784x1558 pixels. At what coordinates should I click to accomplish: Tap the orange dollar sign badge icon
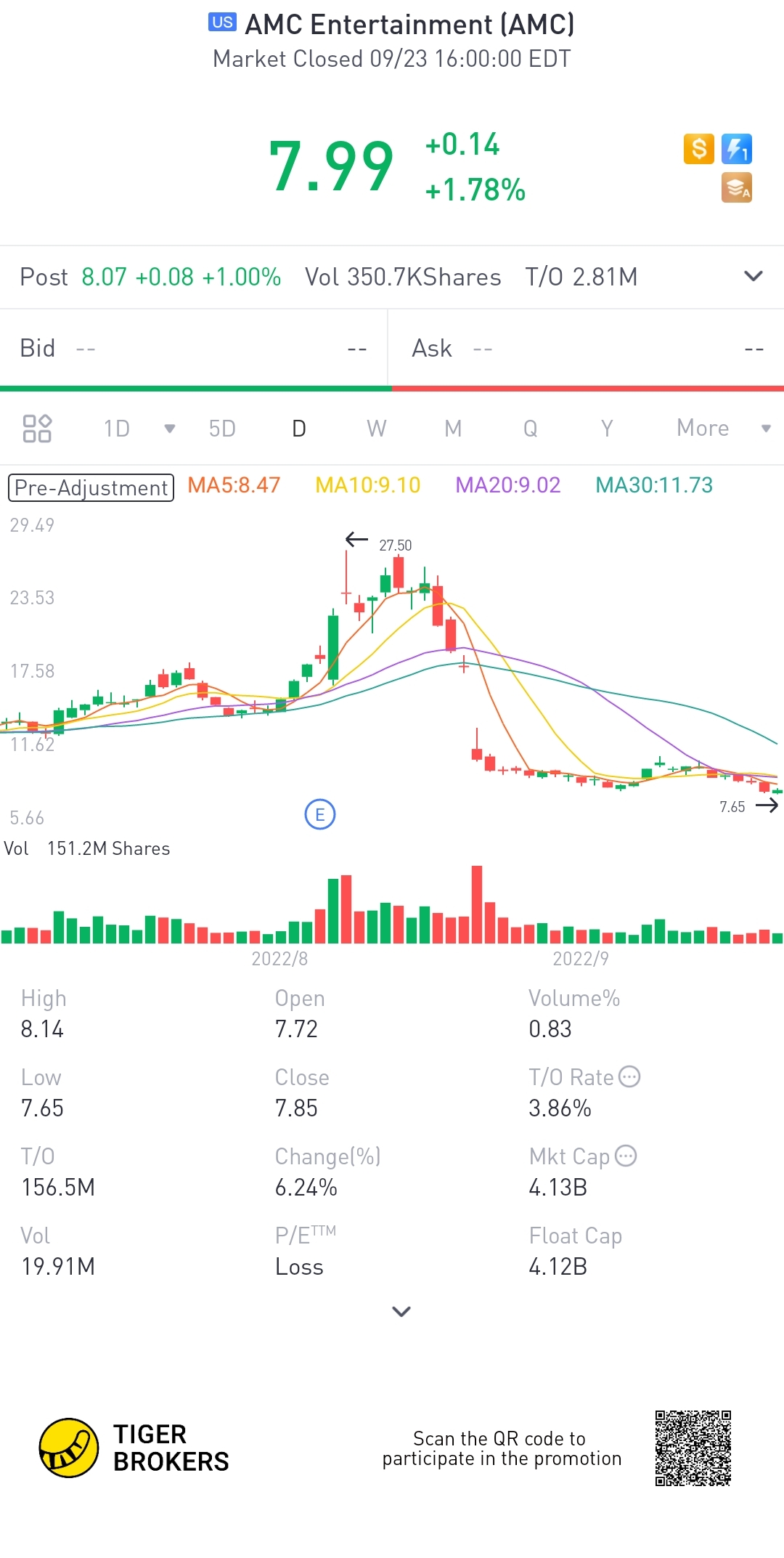click(698, 149)
